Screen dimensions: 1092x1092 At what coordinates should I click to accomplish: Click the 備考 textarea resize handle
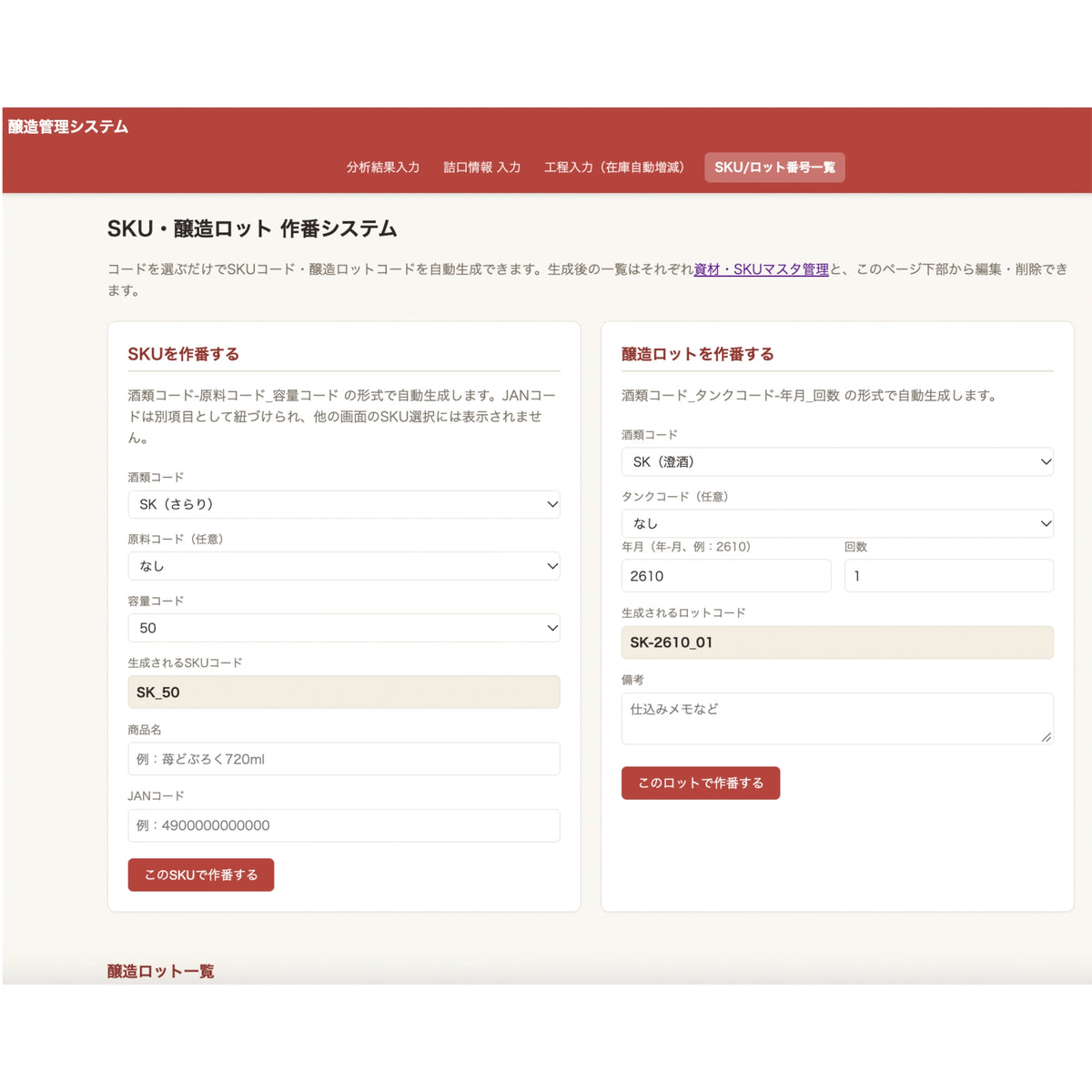pyautogui.click(x=1046, y=737)
